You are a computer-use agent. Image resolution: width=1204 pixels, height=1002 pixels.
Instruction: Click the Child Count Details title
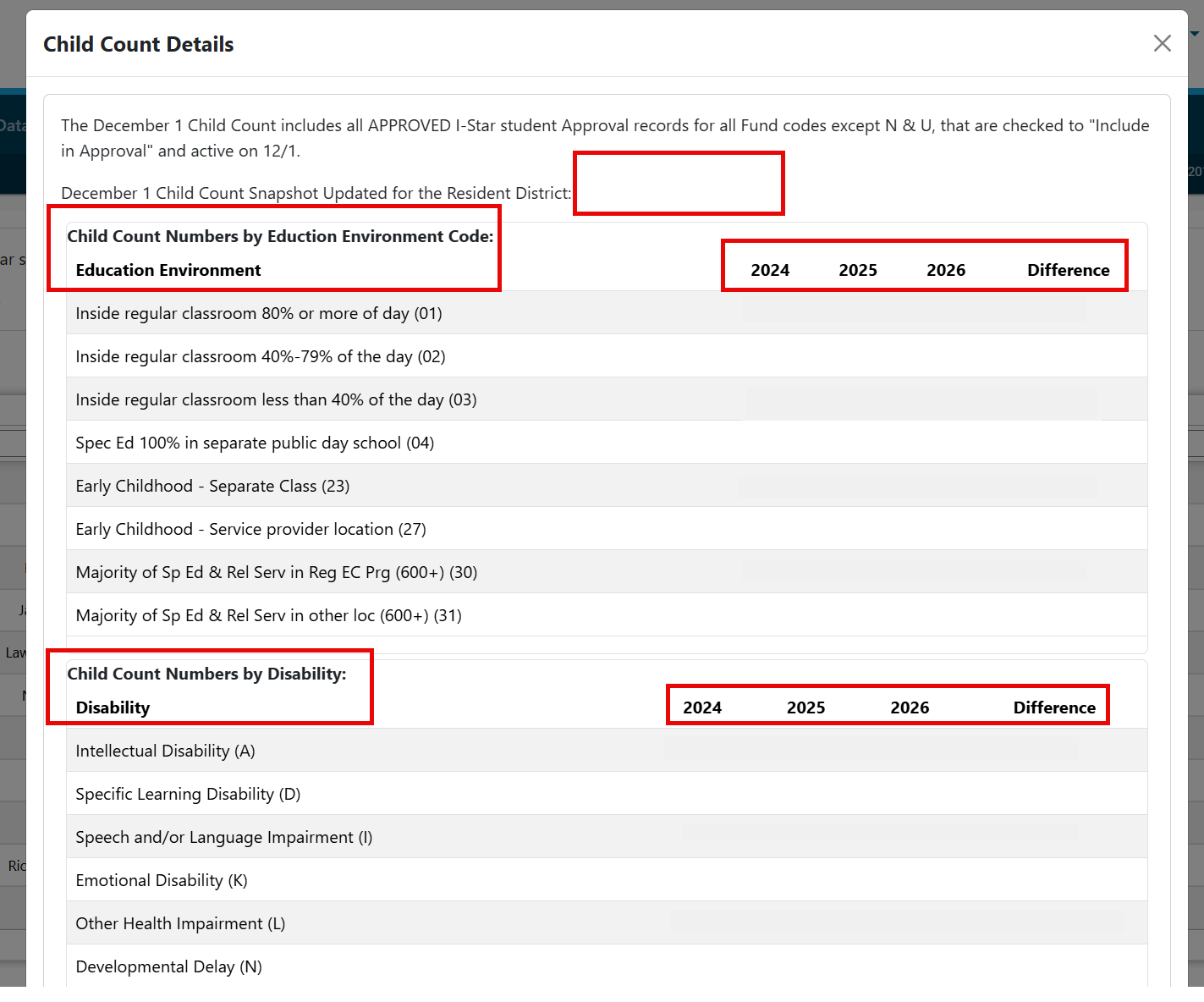click(139, 44)
